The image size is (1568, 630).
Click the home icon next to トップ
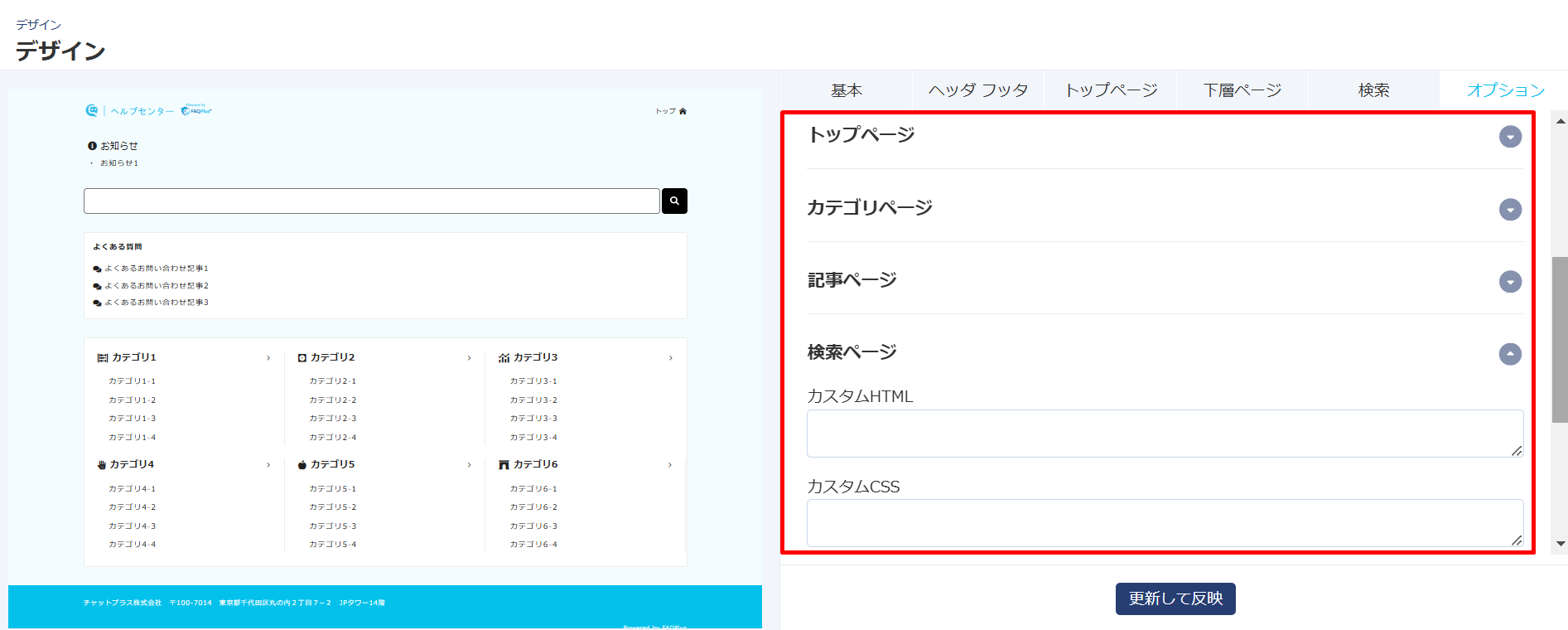683,111
